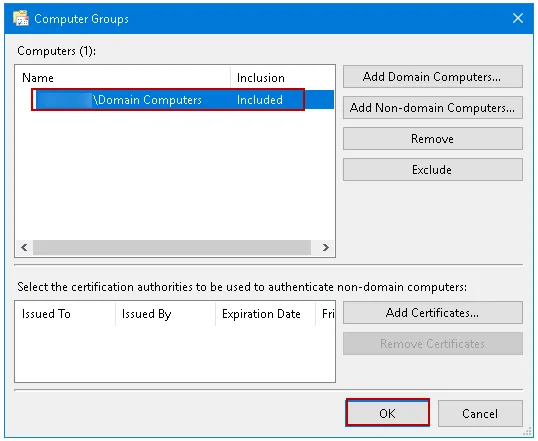The height and width of the screenshot is (441, 538).
Task: Cancel the Computer Groups dialog
Action: tap(480, 413)
